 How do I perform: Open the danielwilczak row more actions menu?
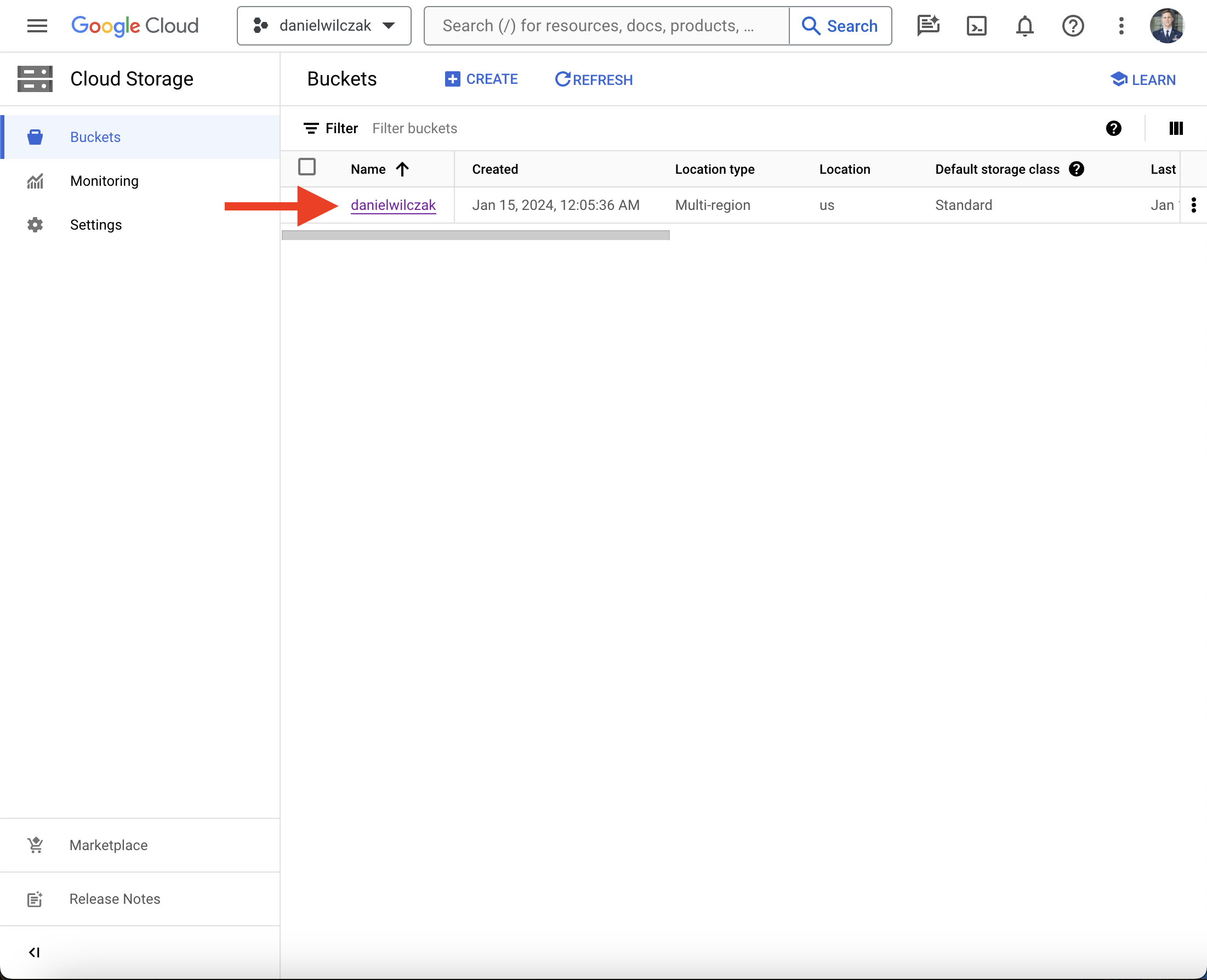[x=1193, y=205]
